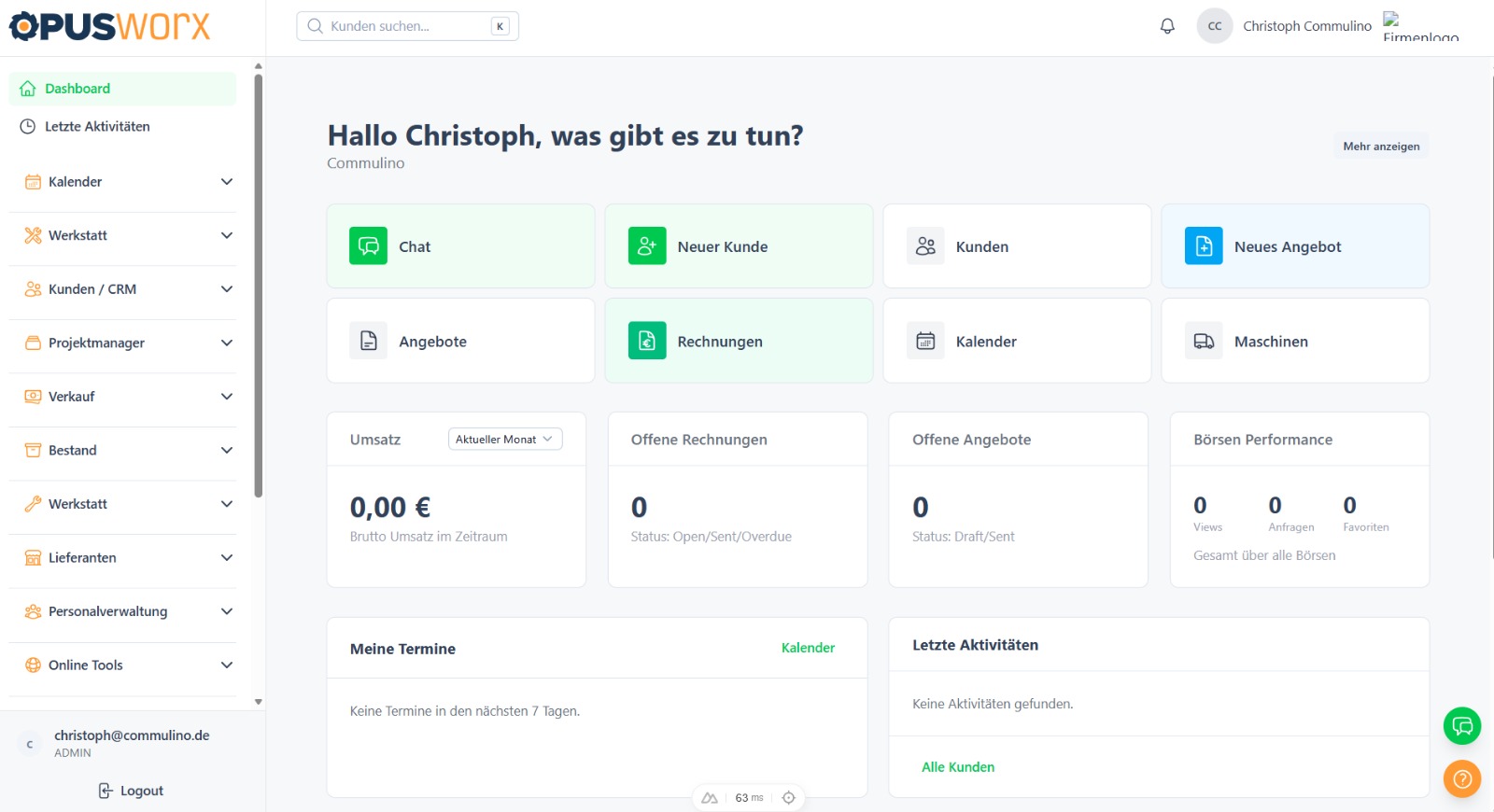1494x812 pixels.
Task: Click the Logout button
Action: click(x=132, y=791)
